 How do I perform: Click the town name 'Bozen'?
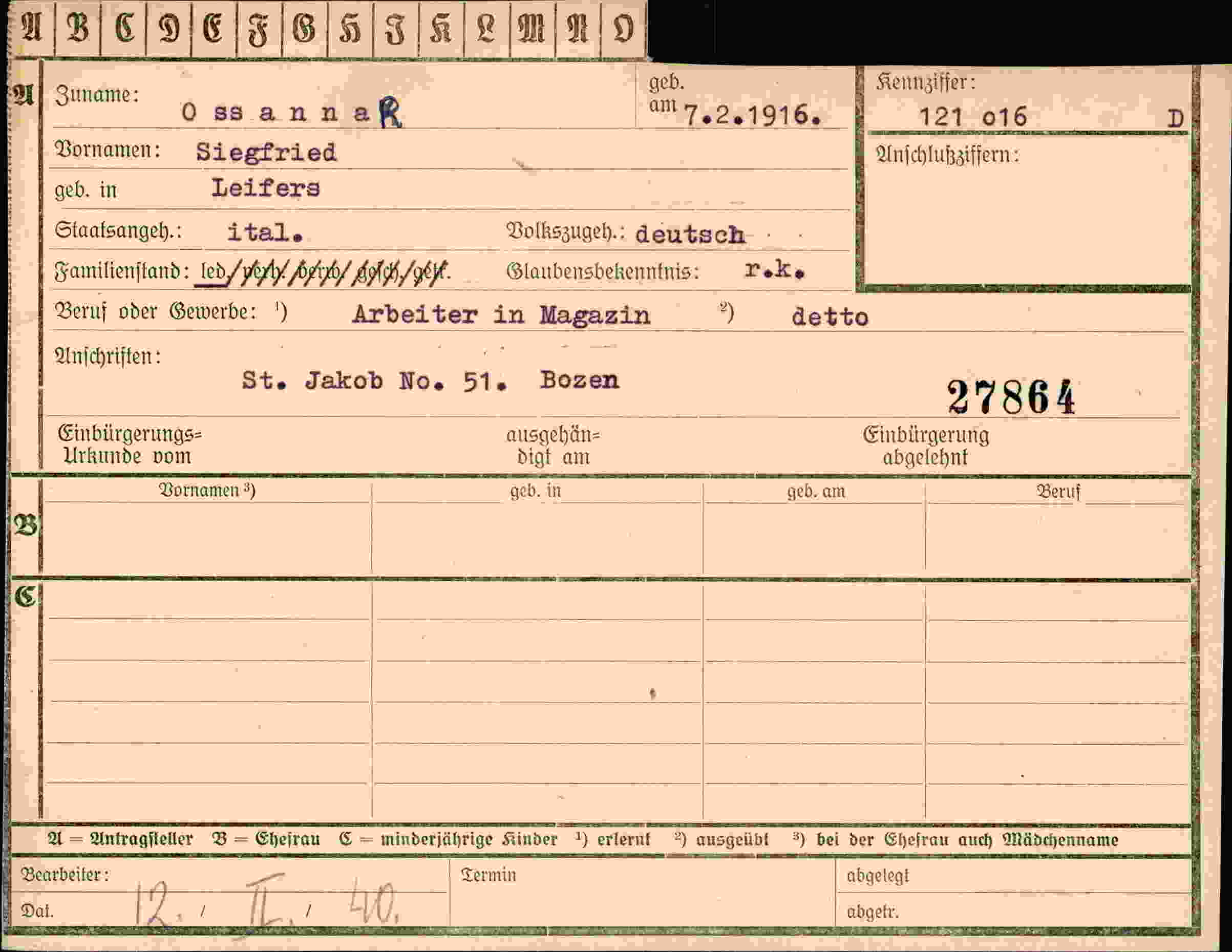[580, 380]
